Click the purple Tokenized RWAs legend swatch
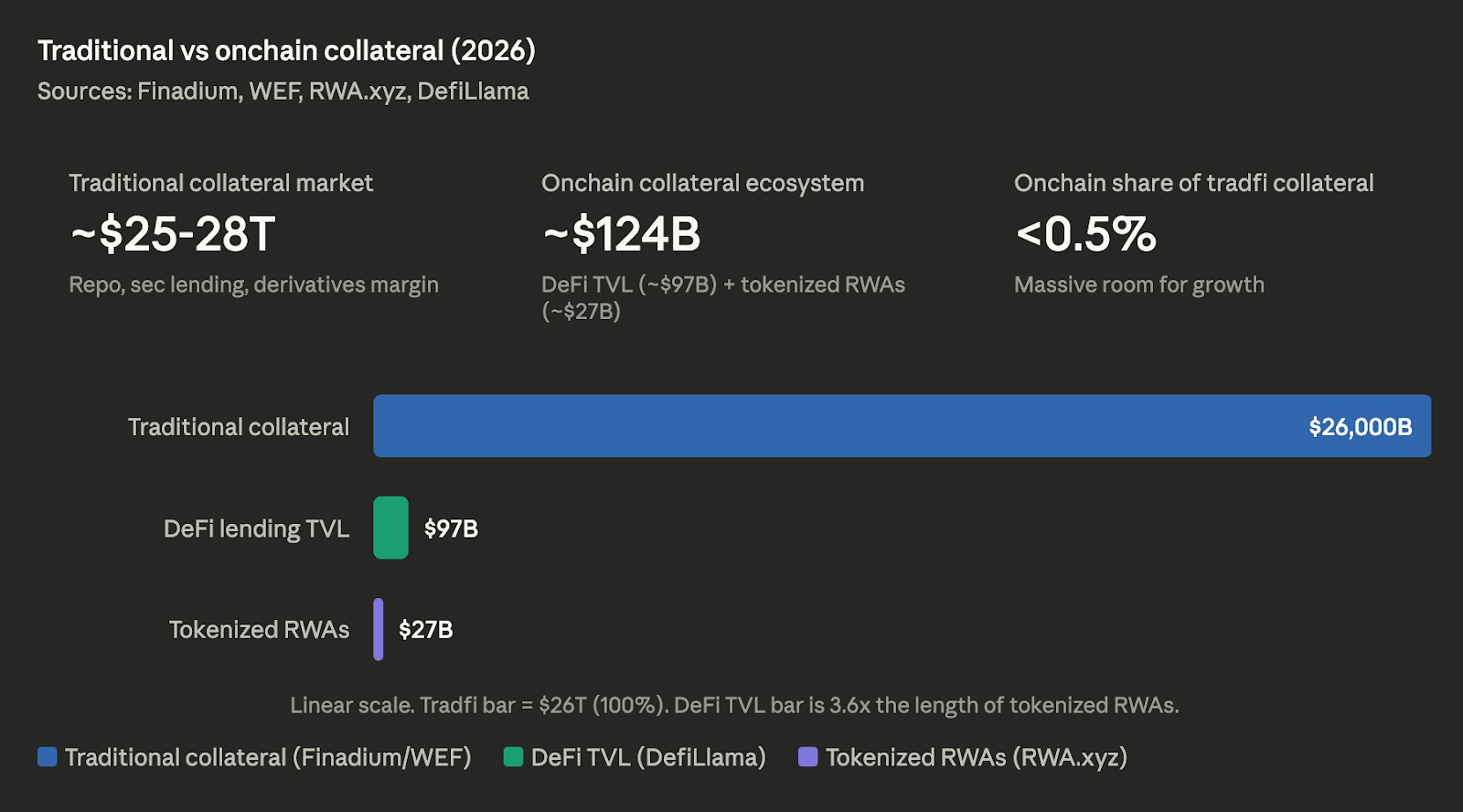Viewport: 1463px width, 812px height. pos(807,757)
